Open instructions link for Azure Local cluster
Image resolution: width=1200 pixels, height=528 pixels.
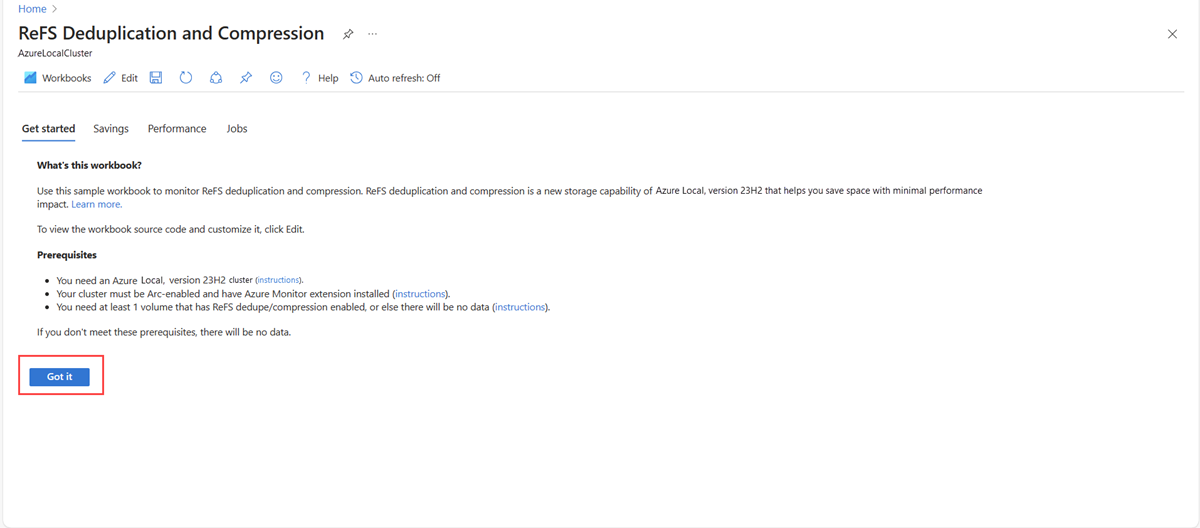[x=279, y=281]
